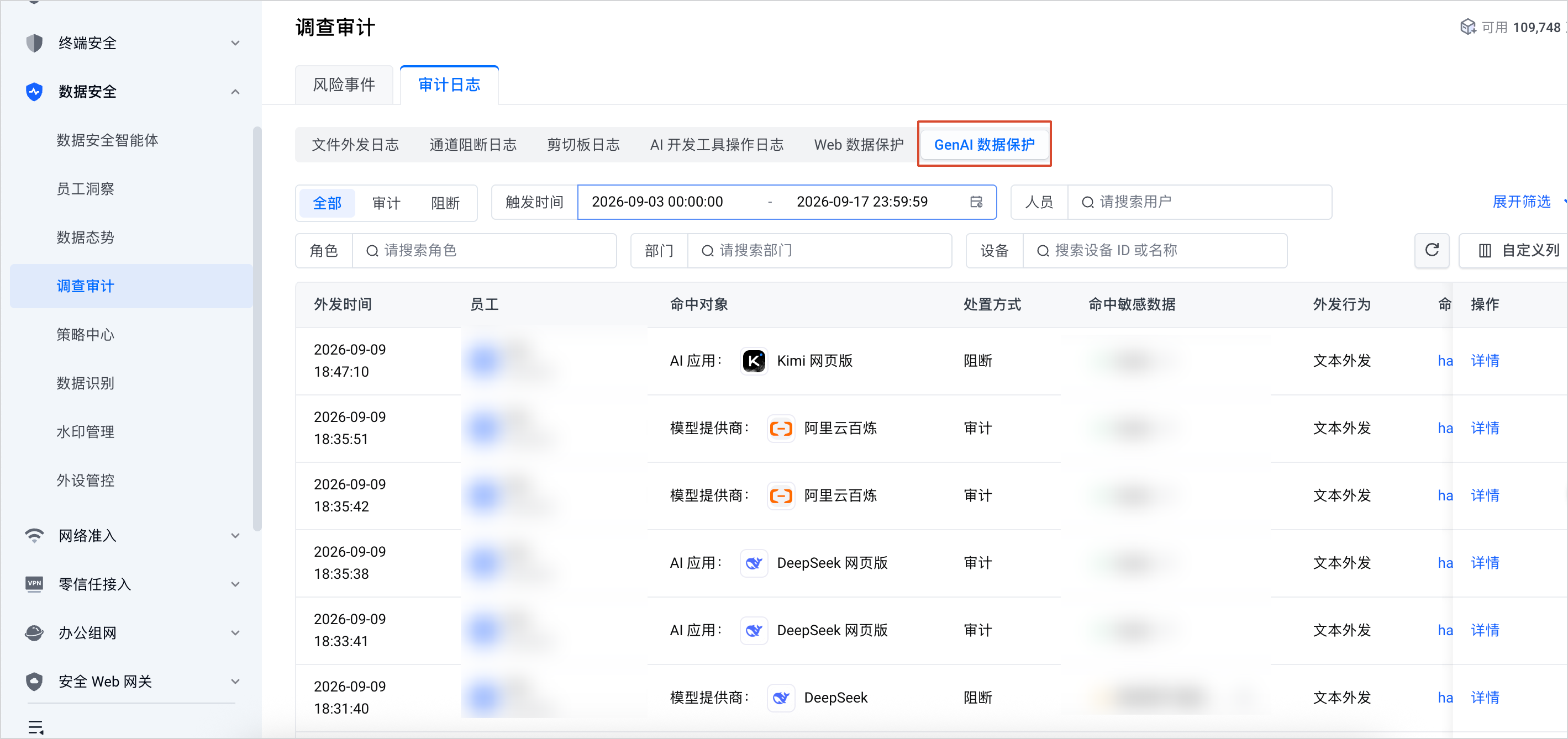
Task: Switch to the 风险事件 tab
Action: (344, 85)
